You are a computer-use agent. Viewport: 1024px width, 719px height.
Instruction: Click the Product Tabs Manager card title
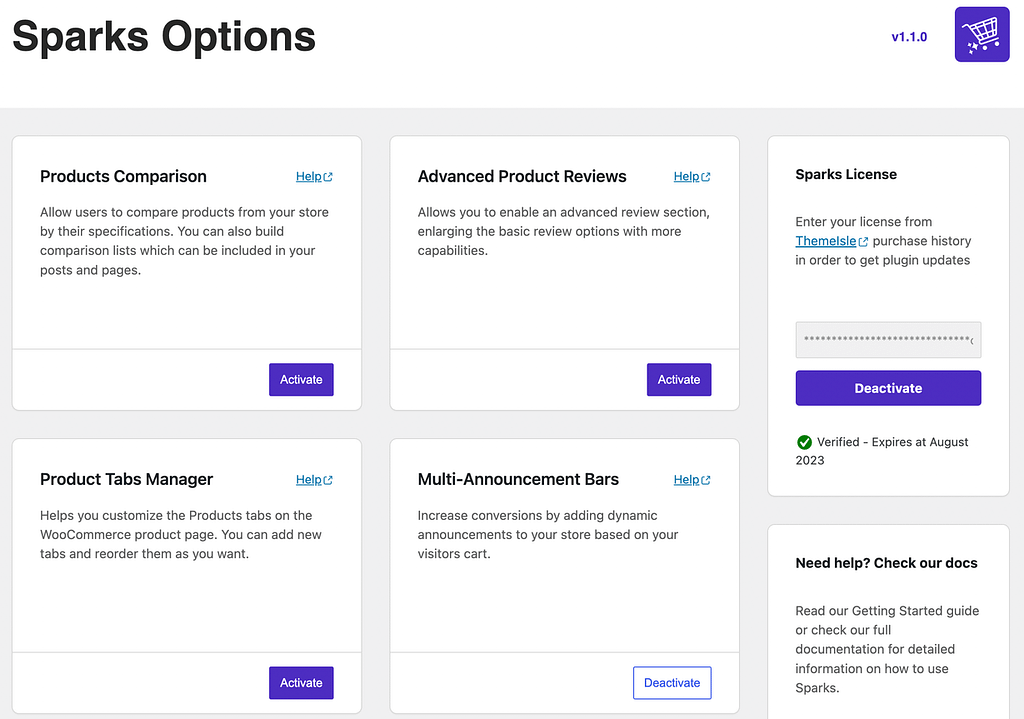pos(127,479)
